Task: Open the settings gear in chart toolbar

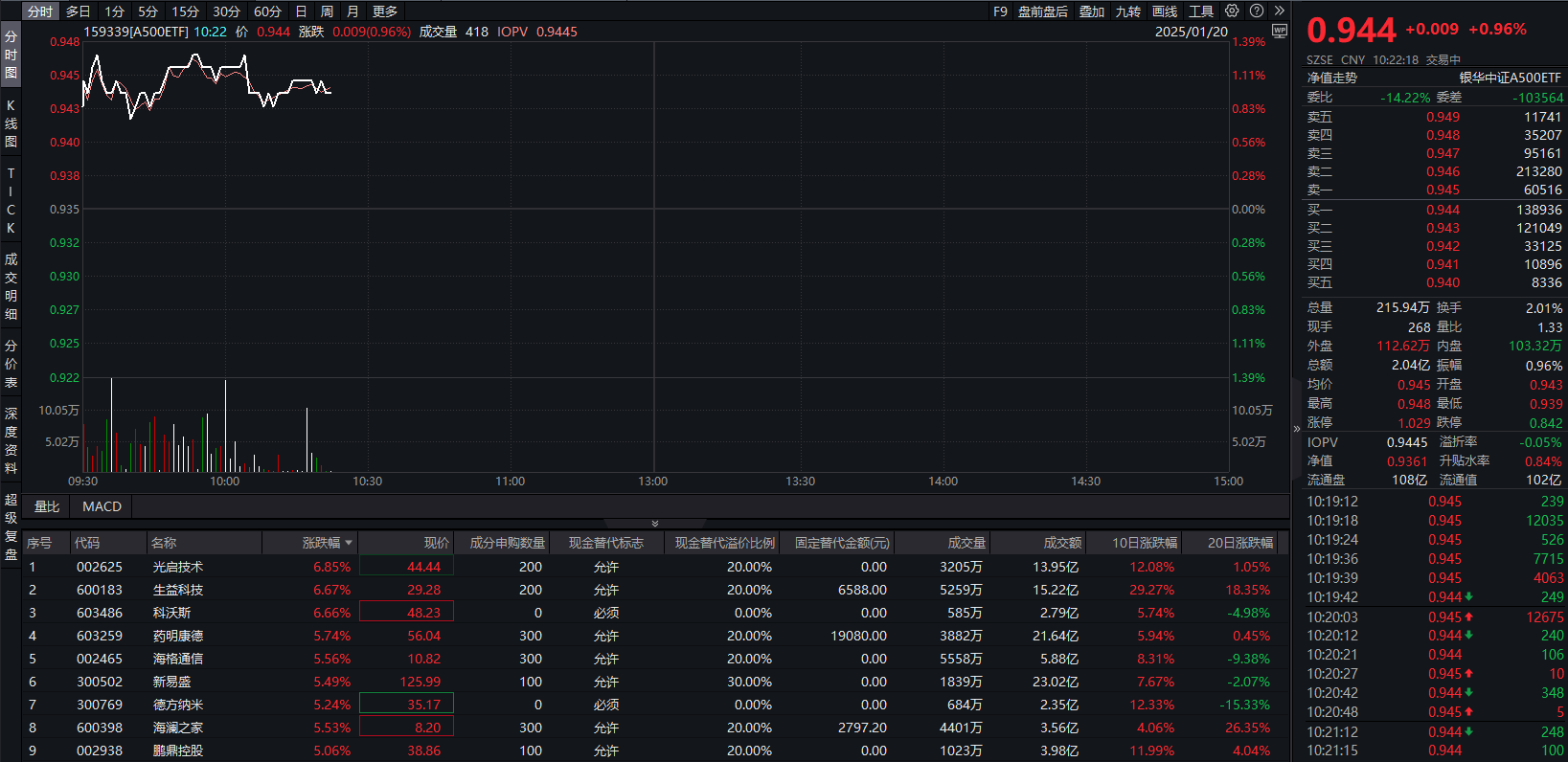Action: coord(1232,11)
